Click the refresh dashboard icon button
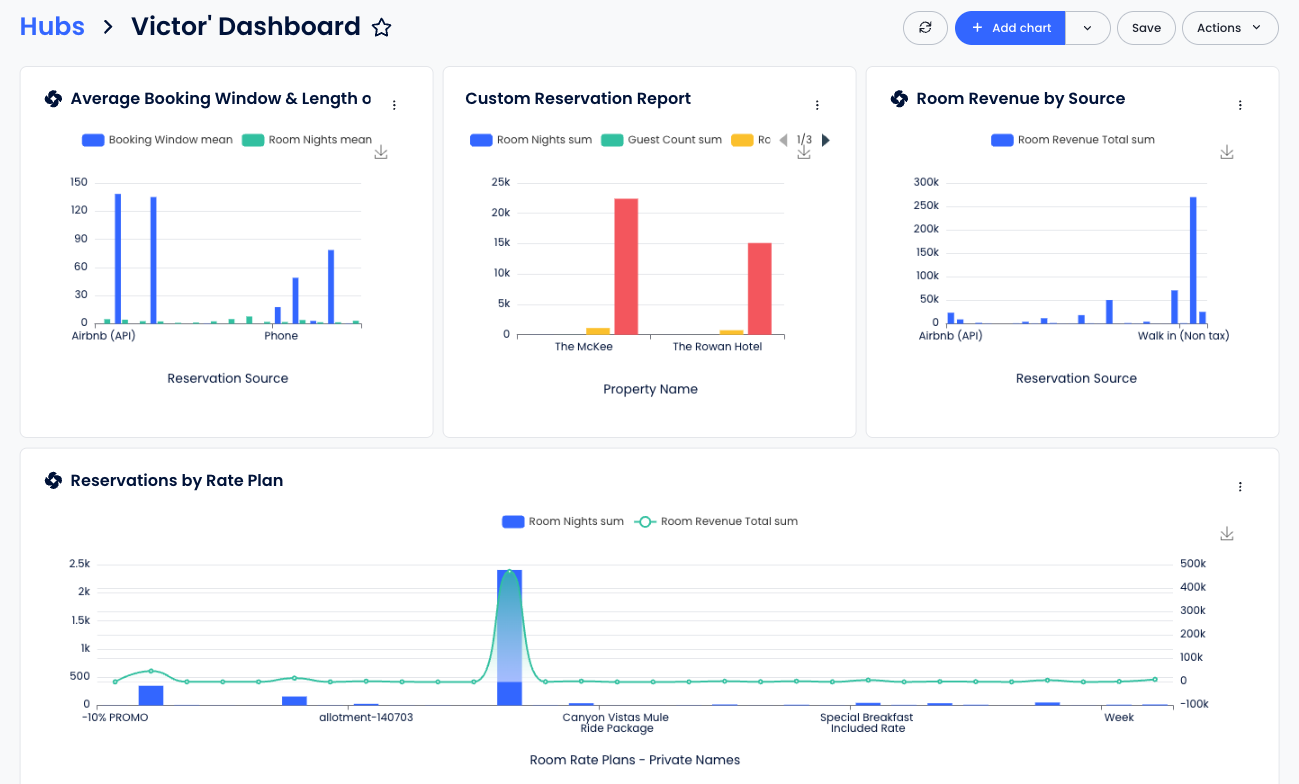 pyautogui.click(x=925, y=28)
